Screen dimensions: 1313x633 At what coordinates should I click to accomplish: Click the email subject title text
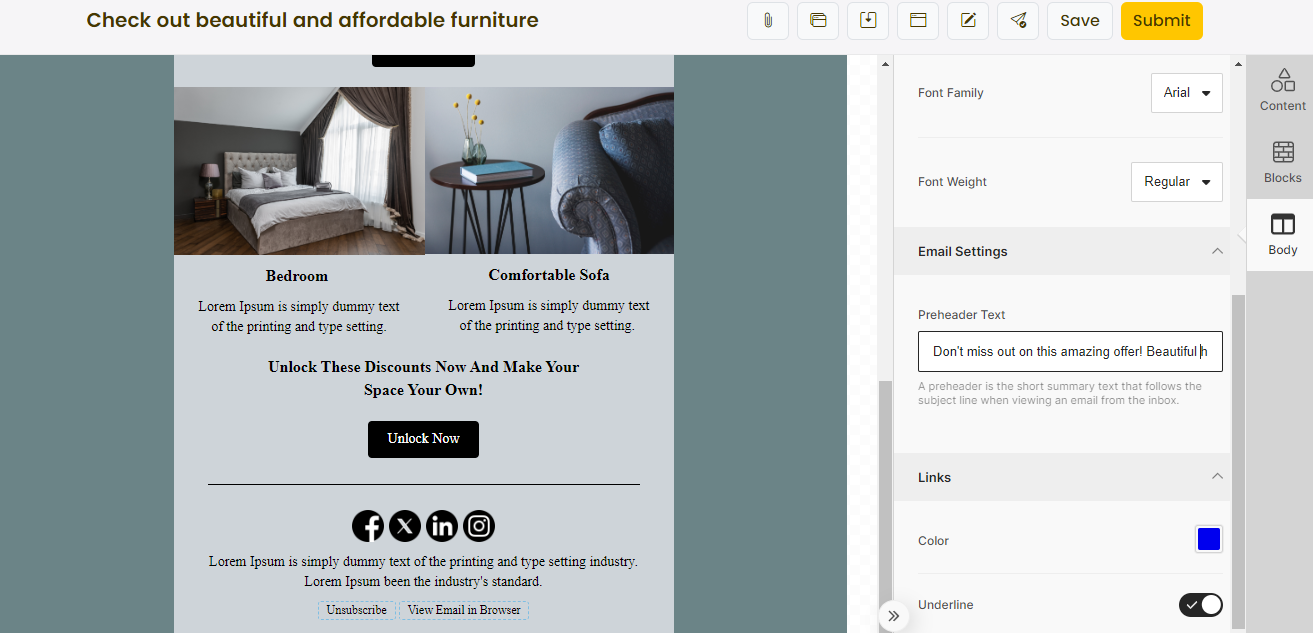(x=313, y=20)
